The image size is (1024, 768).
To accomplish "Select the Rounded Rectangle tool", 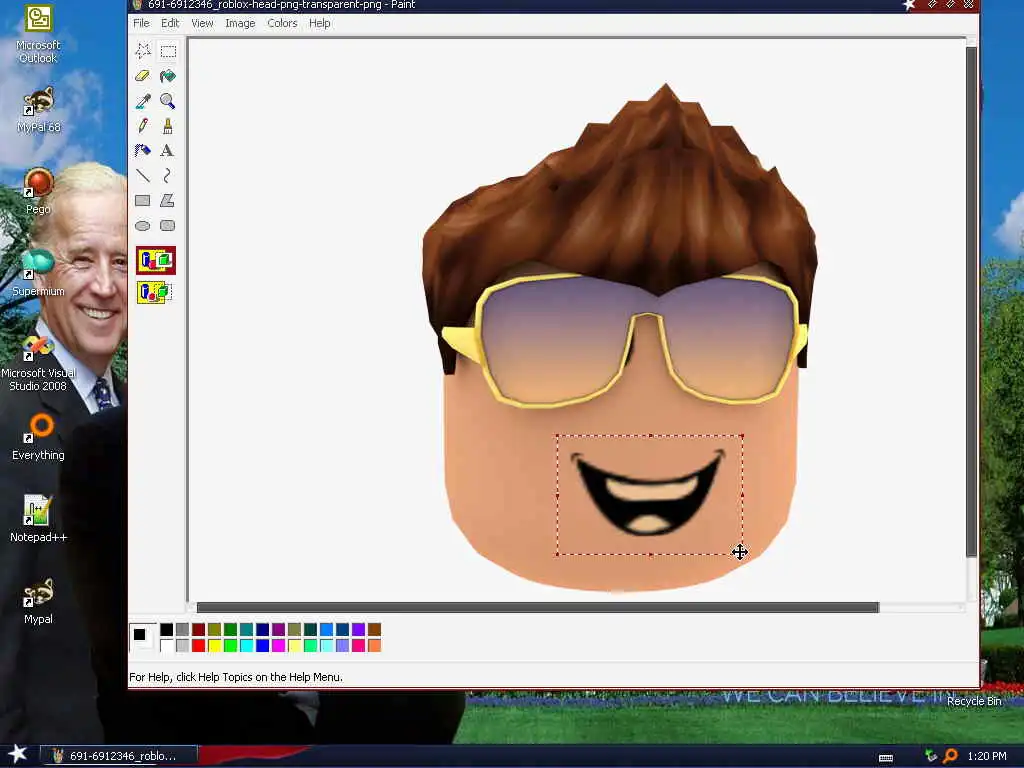I will (x=168, y=226).
